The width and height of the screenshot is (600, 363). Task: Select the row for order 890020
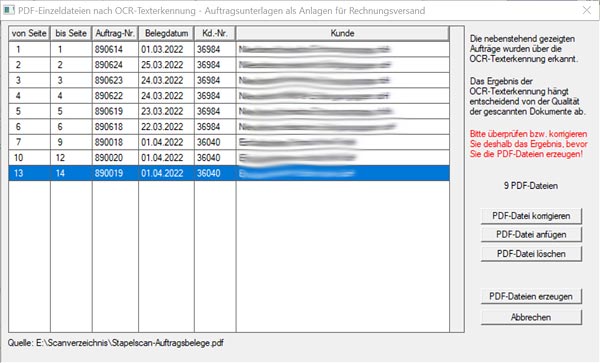point(229,158)
